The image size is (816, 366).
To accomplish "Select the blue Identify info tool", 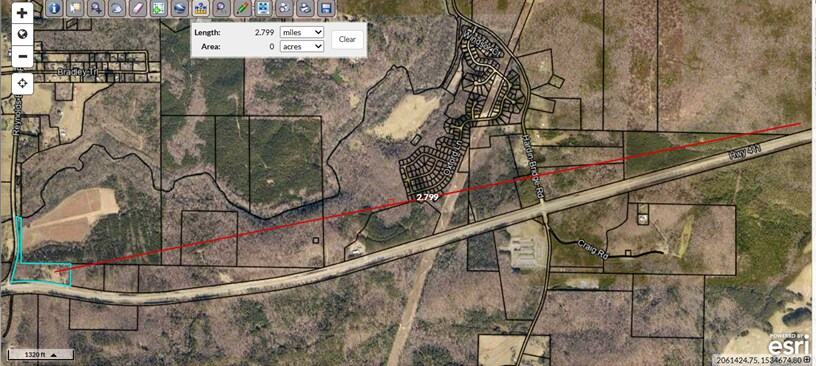I will 55,7.
